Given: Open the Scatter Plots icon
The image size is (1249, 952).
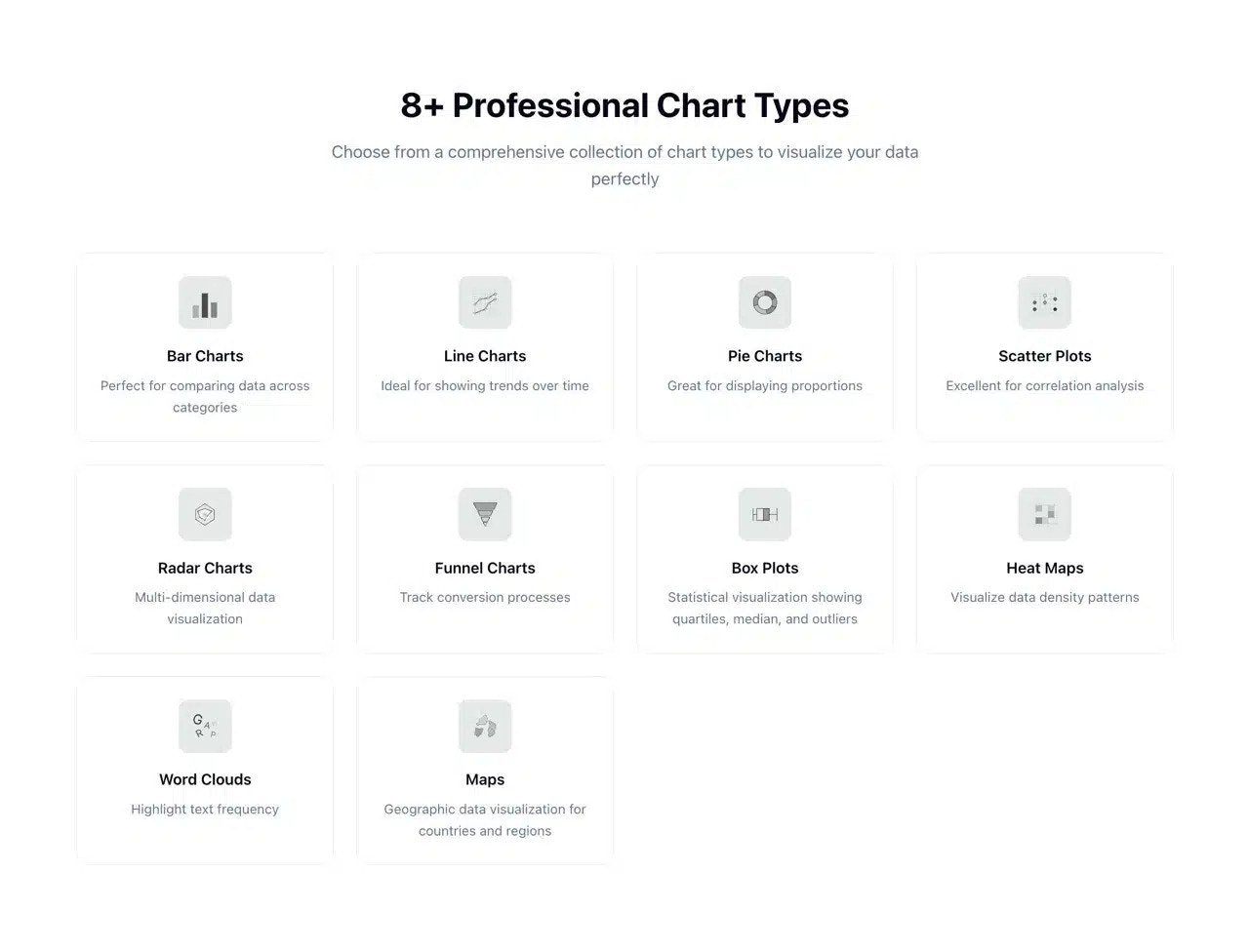Looking at the screenshot, I should click(x=1044, y=302).
